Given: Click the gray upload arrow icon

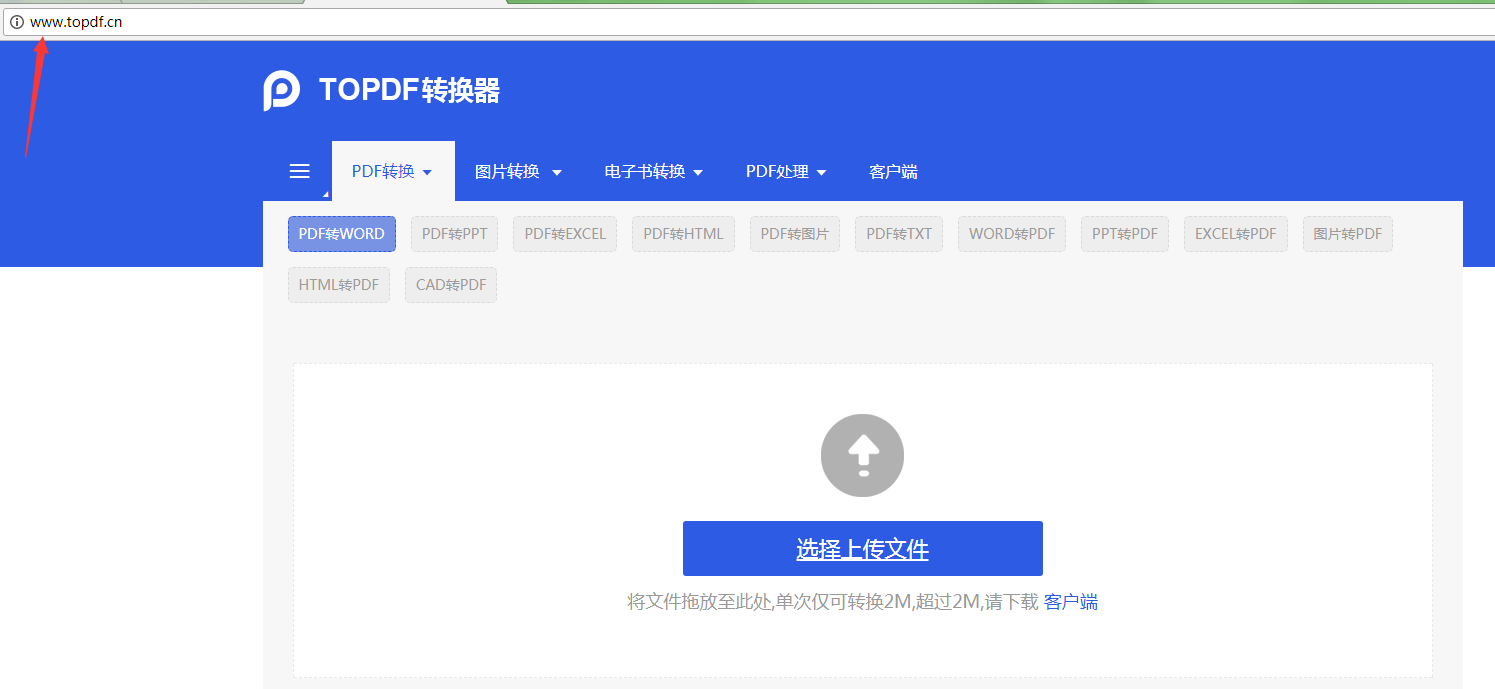Looking at the screenshot, I should [x=862, y=455].
